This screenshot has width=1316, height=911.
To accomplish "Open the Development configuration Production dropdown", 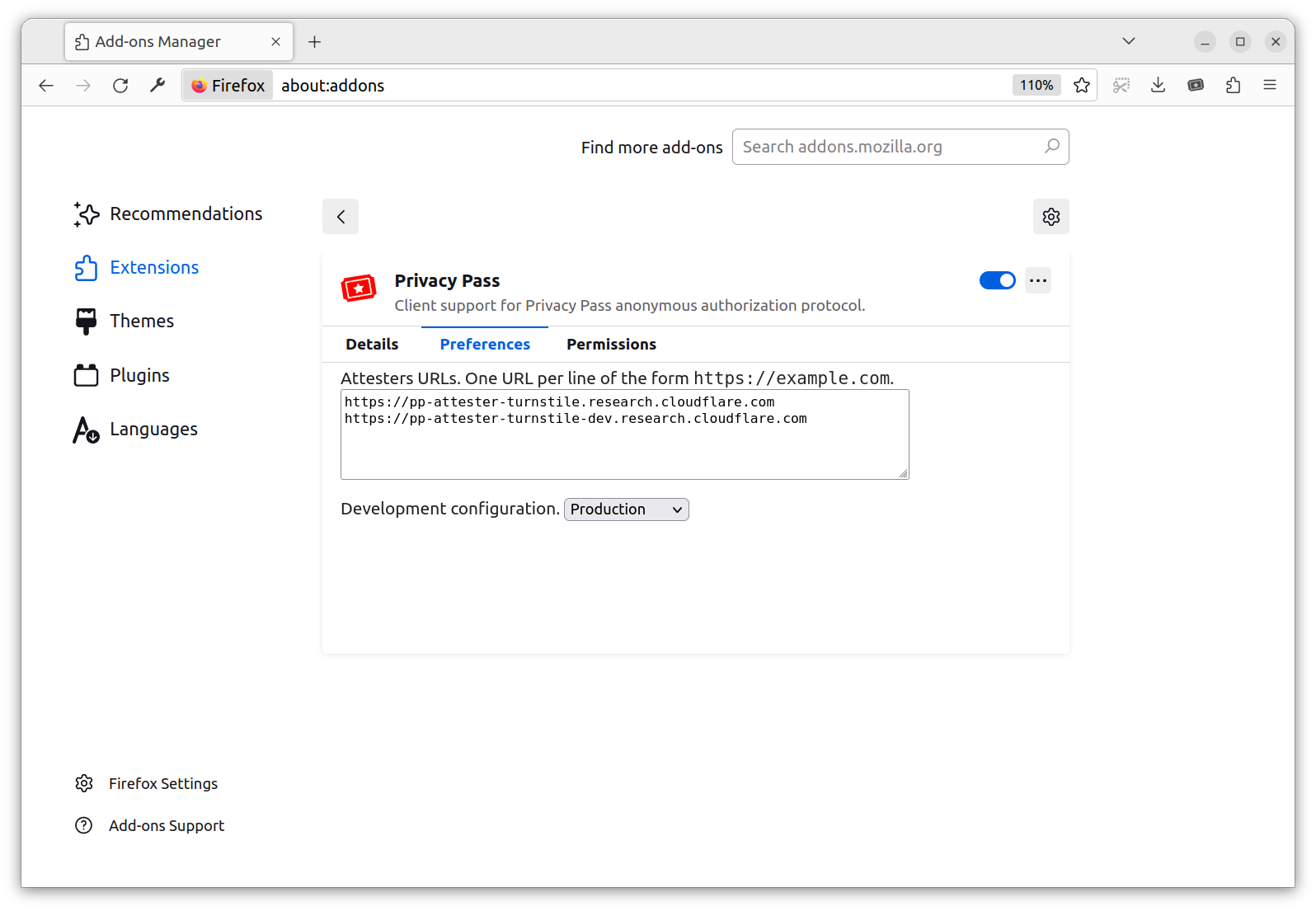I will pos(627,510).
